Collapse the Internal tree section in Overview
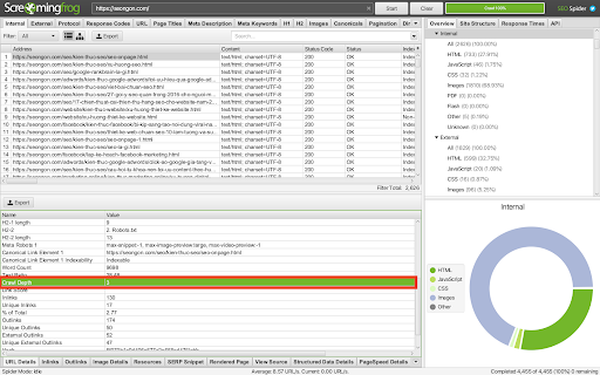The image size is (600, 375). coord(436,34)
